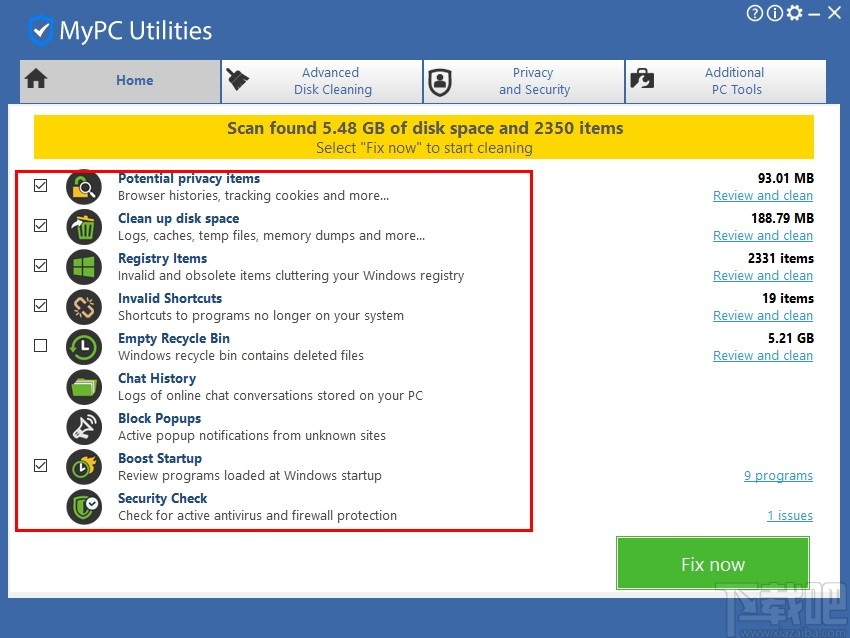Click the 9 programs startup link
This screenshot has width=850, height=638.
pyautogui.click(x=778, y=475)
